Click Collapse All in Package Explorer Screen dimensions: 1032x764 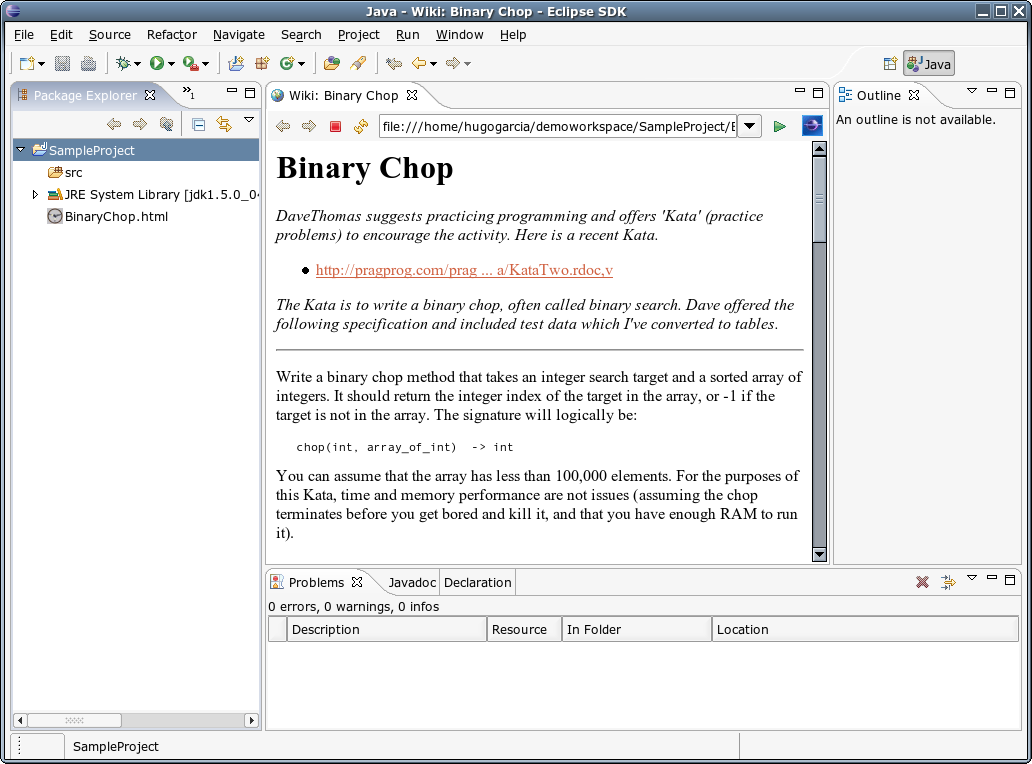pos(198,125)
